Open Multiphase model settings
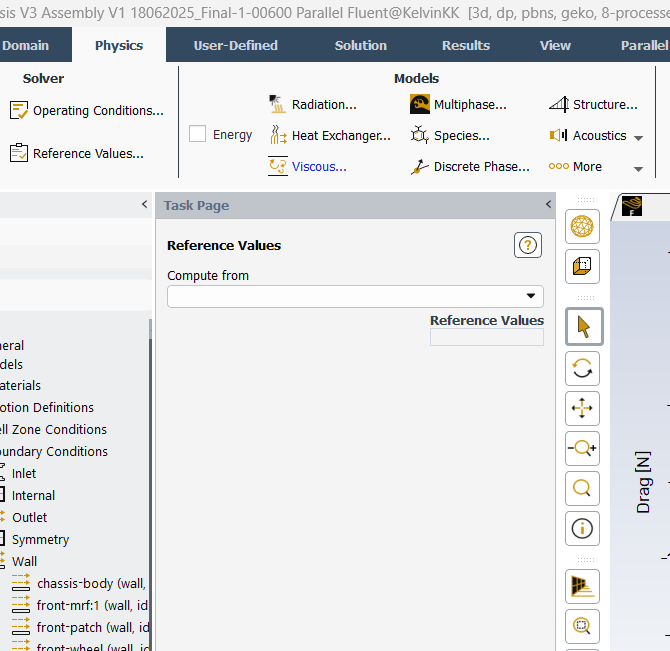The image size is (670, 651). click(x=470, y=105)
